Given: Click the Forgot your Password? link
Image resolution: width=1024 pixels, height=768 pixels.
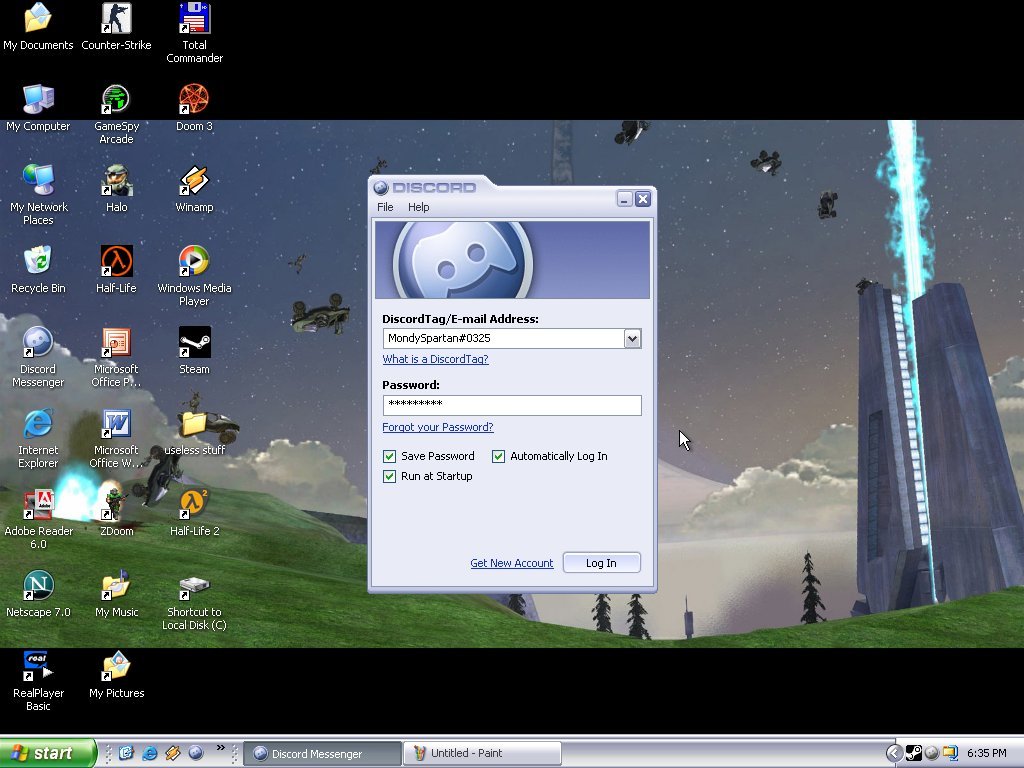Looking at the screenshot, I should pyautogui.click(x=438, y=427).
